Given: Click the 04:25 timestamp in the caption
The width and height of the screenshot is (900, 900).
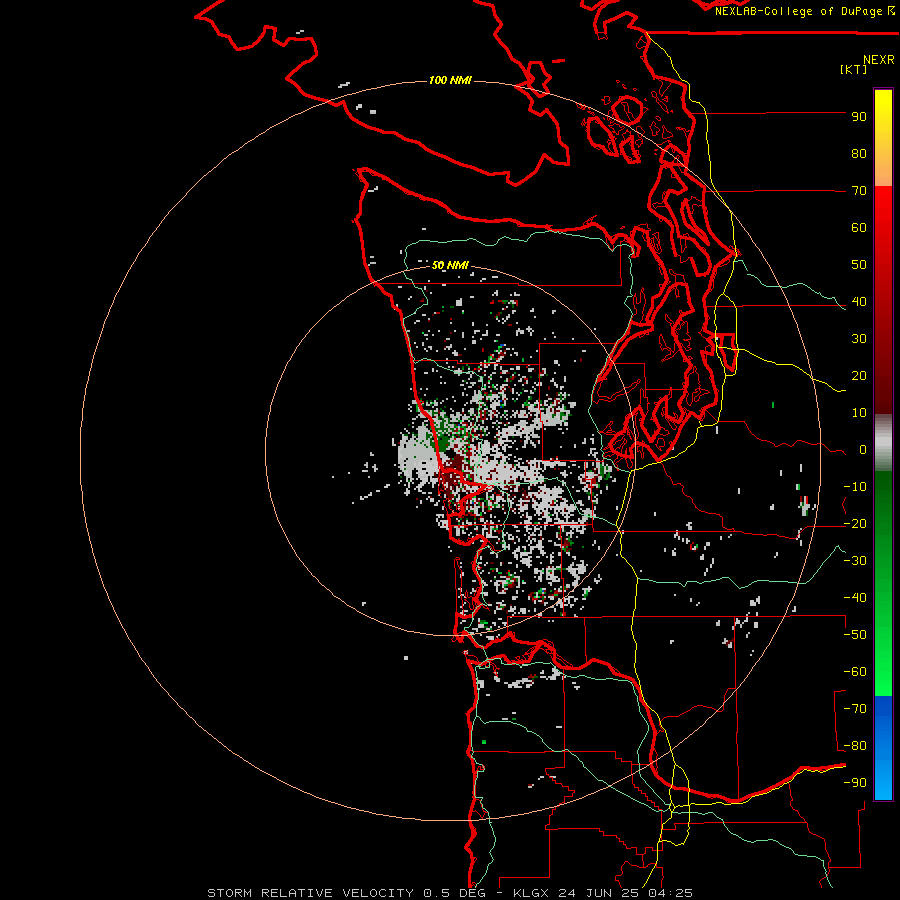Looking at the screenshot, I should pyautogui.click(x=670, y=893).
